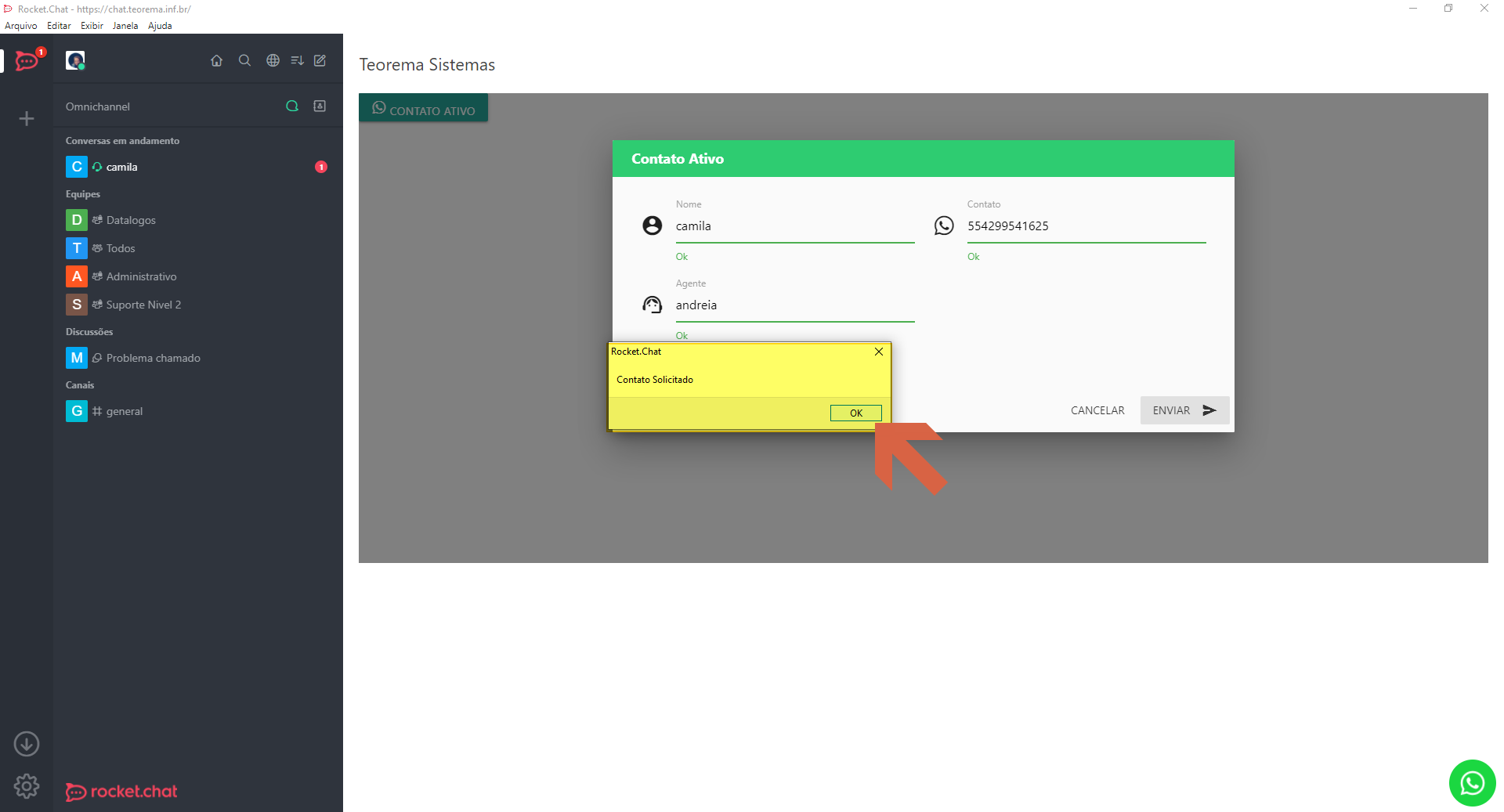The image size is (1504, 812).
Task: Open the Datalogos team
Action: 198,220
